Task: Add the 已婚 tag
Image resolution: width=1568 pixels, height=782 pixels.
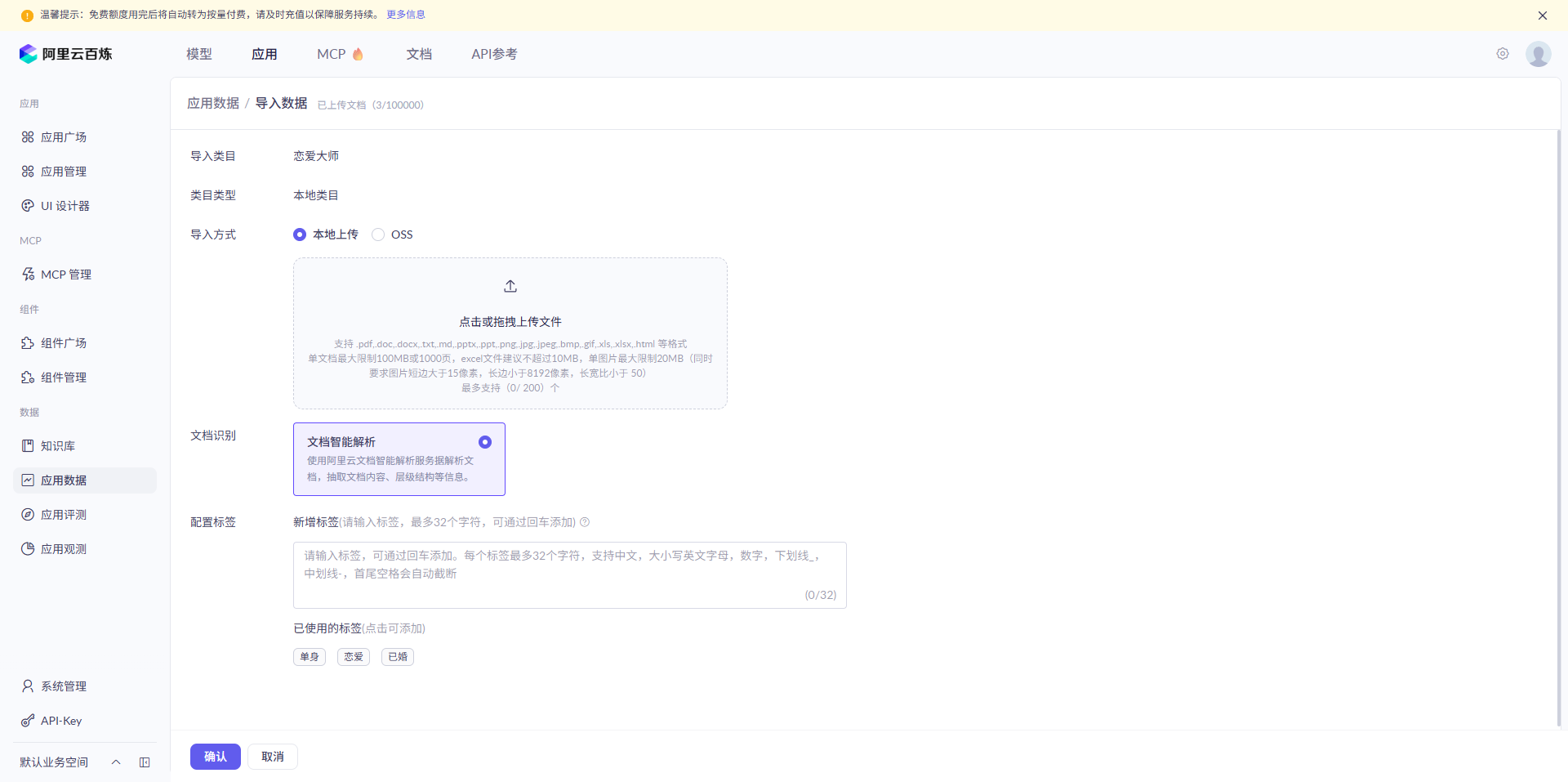Action: [x=398, y=657]
